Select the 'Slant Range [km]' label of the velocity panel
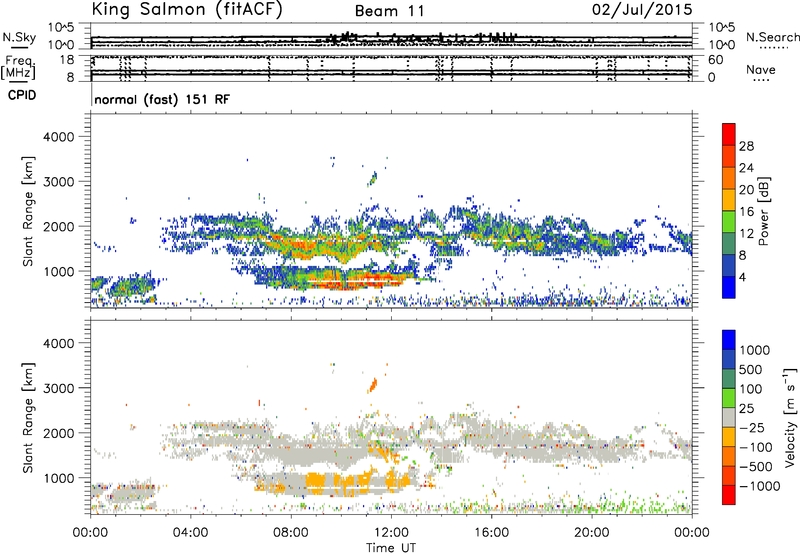Viewport: 800px width, 554px height. click(x=28, y=417)
